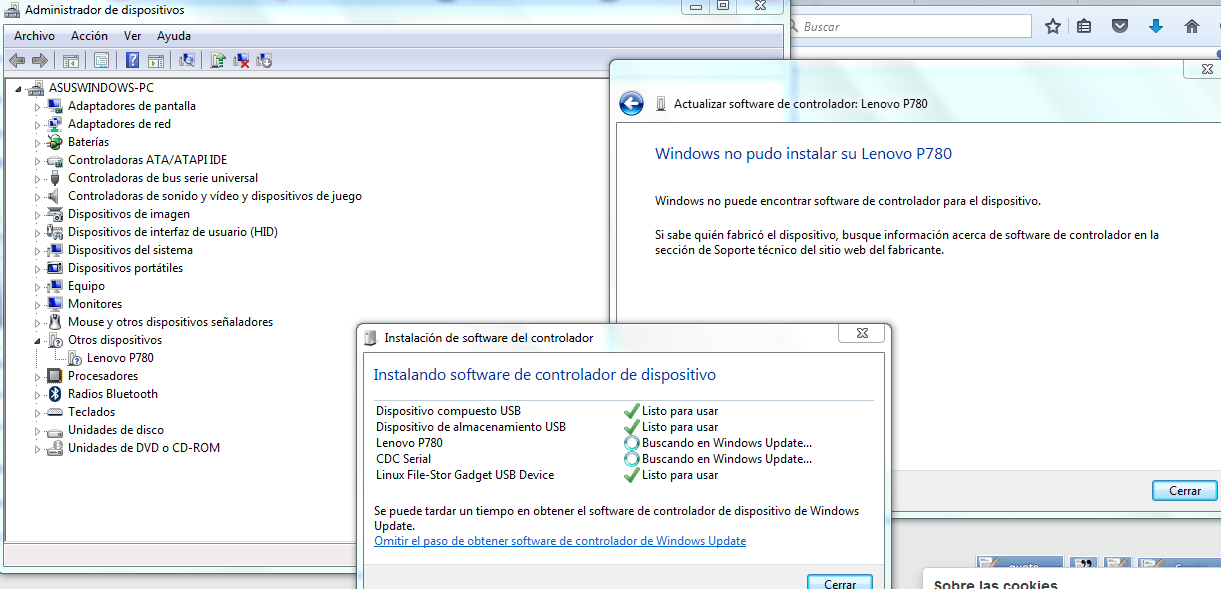Expand Dispositivos de interfaz de usuario (HID)
The height and width of the screenshot is (589, 1221).
(x=39, y=232)
